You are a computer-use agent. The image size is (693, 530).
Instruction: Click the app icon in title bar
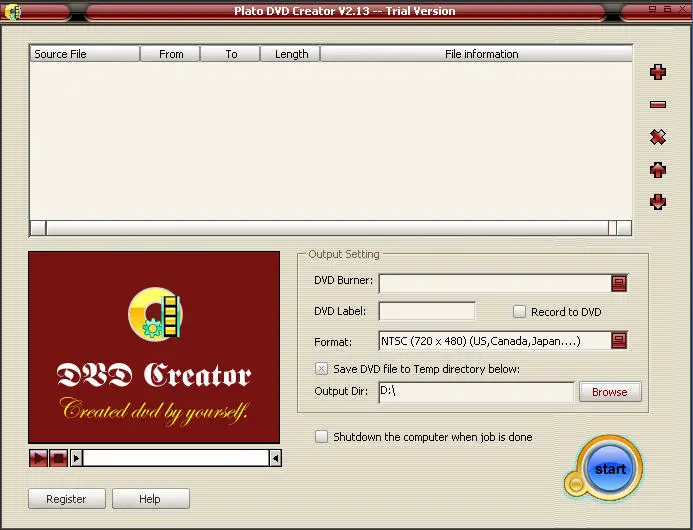coord(12,11)
